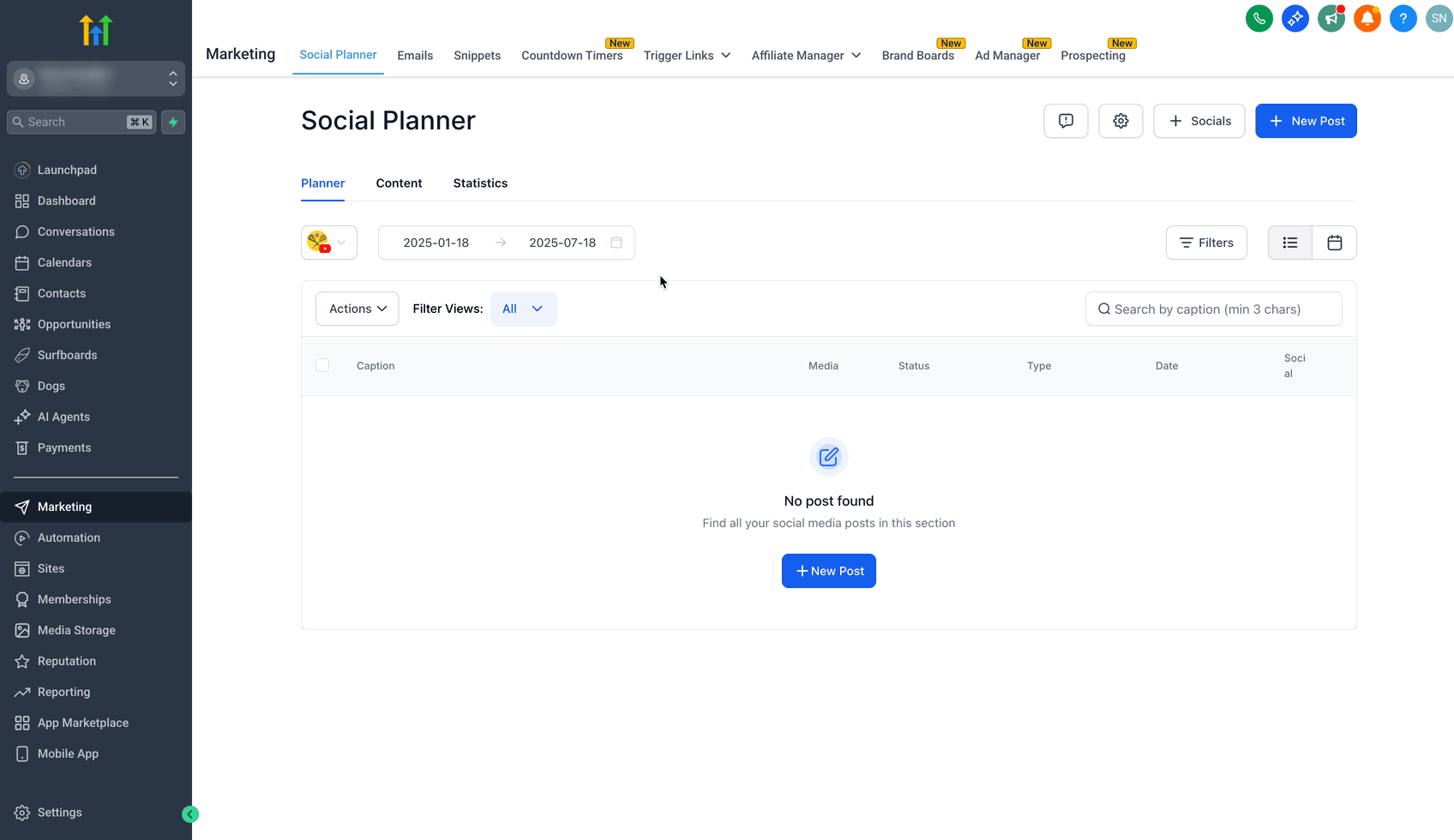Viewport: 1454px width, 840px height.
Task: Open Surfboards in the sidebar
Action: (96, 355)
